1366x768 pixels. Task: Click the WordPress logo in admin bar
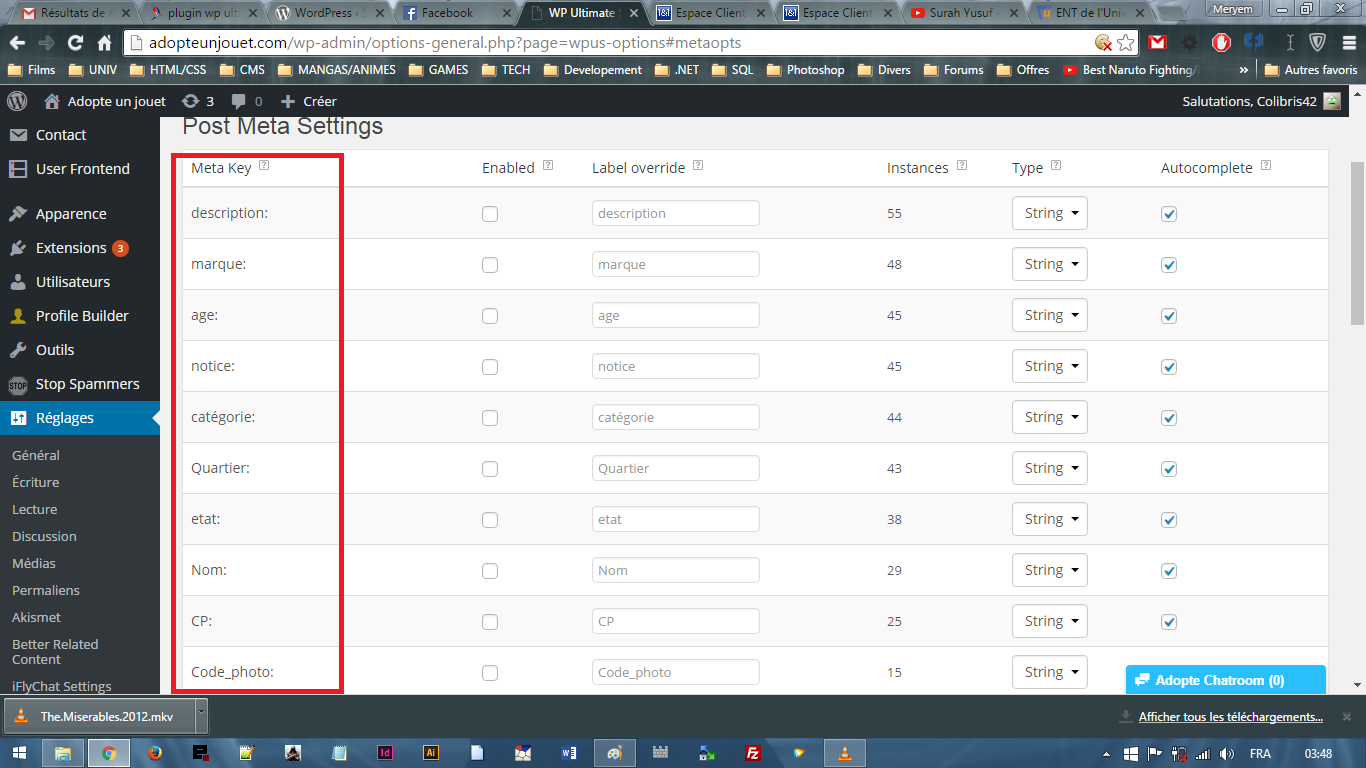17,101
